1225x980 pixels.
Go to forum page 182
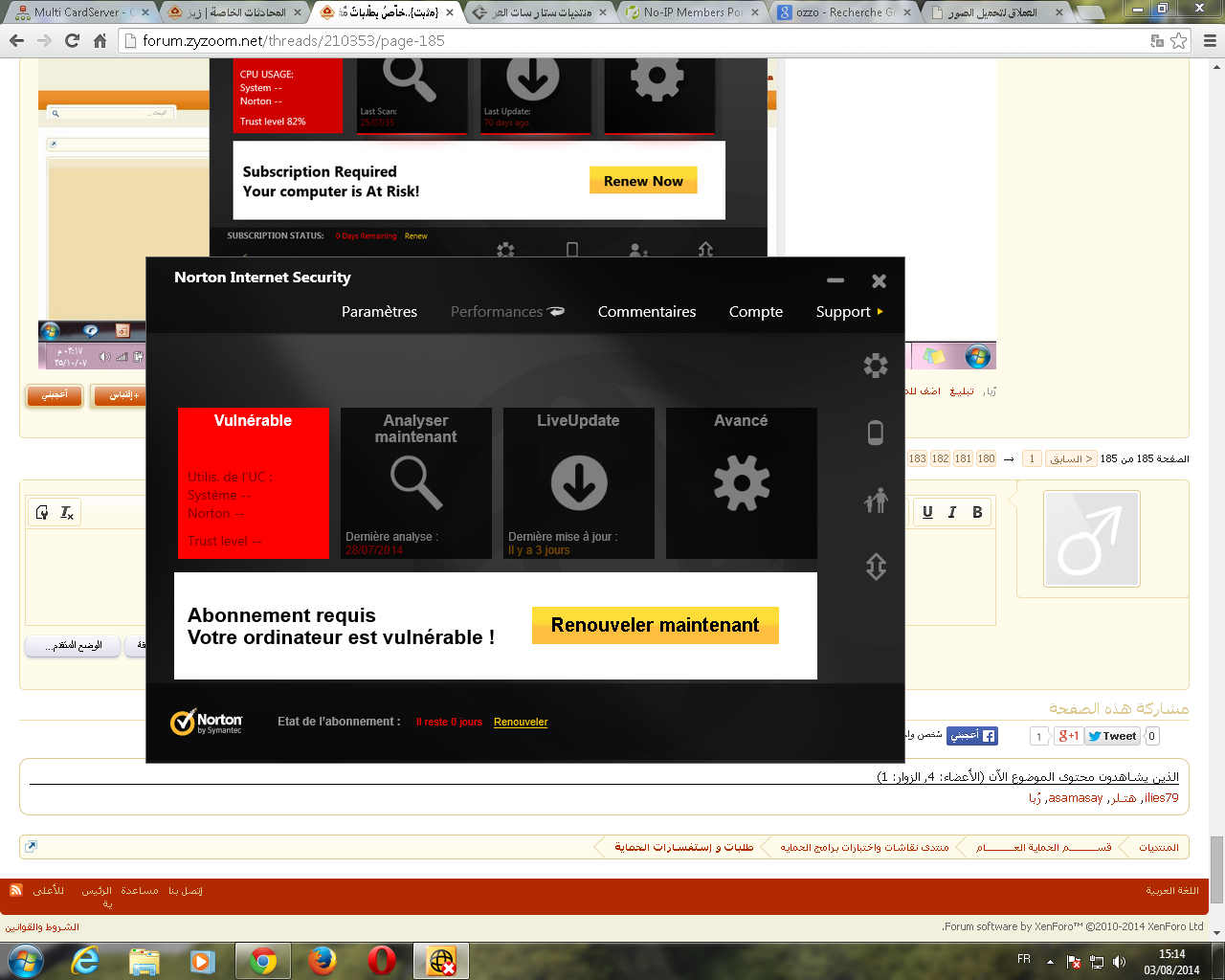pos(940,458)
